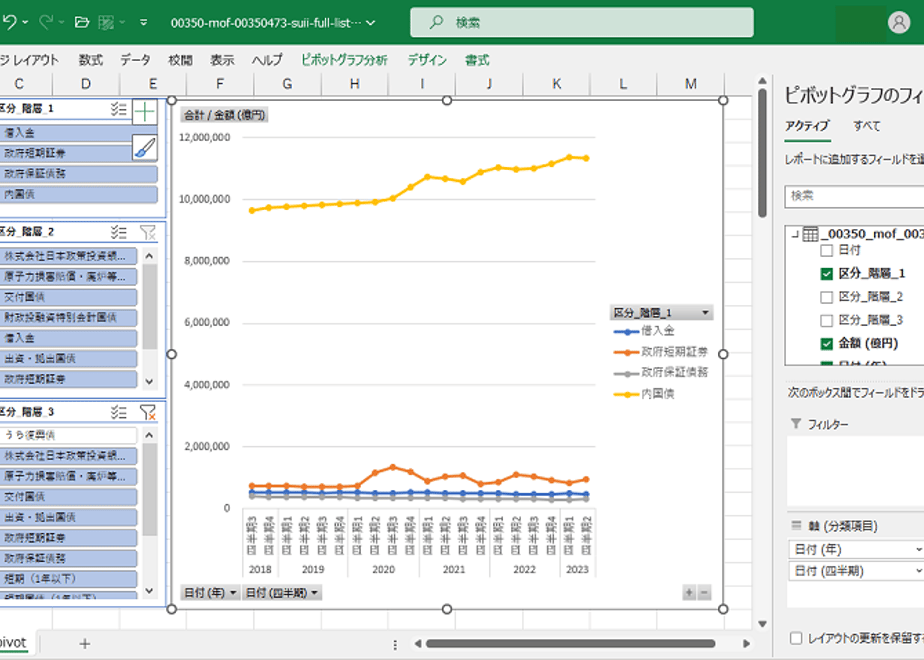Open file using the folder icon
Viewport: 924px width, 660px height.
(x=82, y=22)
